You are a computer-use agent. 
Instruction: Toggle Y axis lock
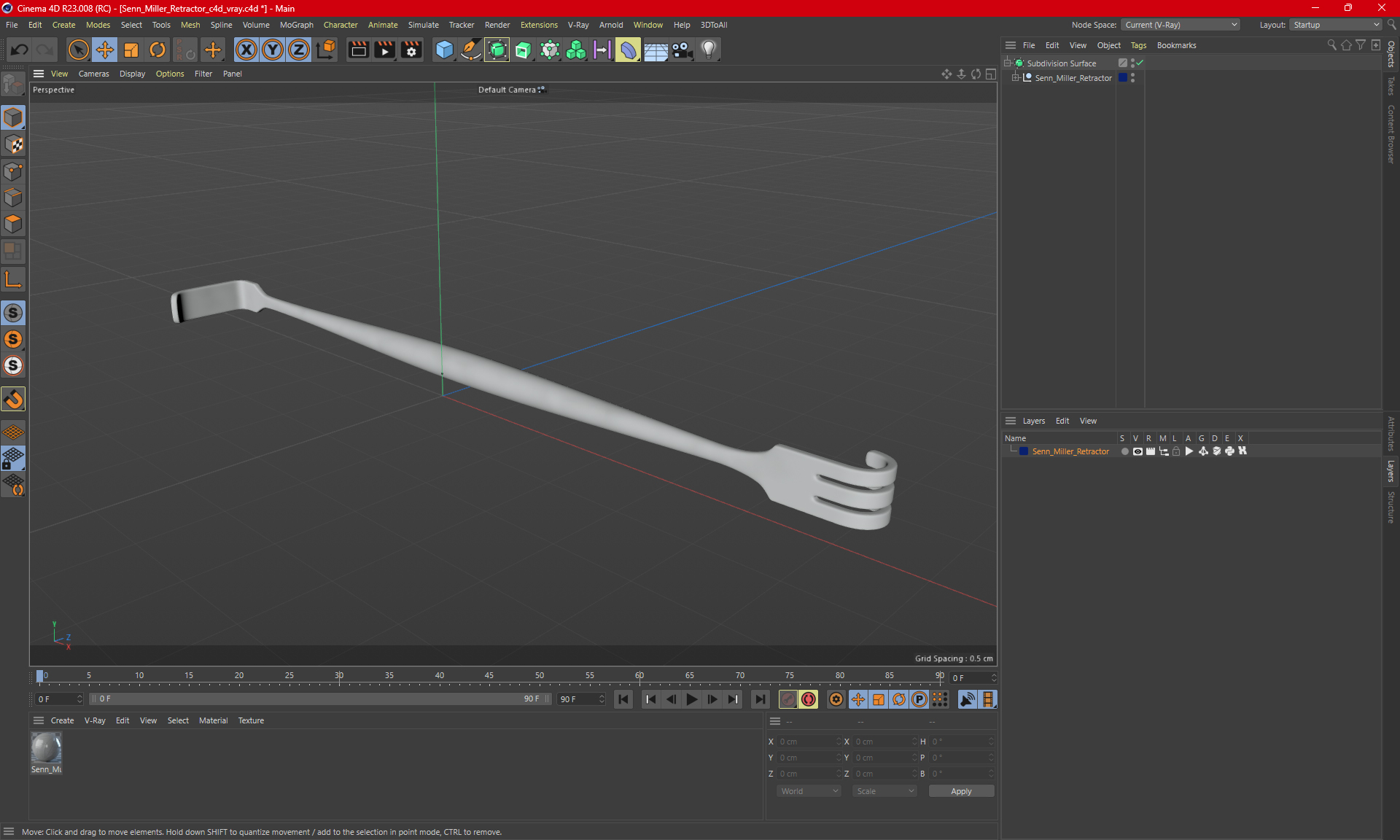(x=273, y=50)
